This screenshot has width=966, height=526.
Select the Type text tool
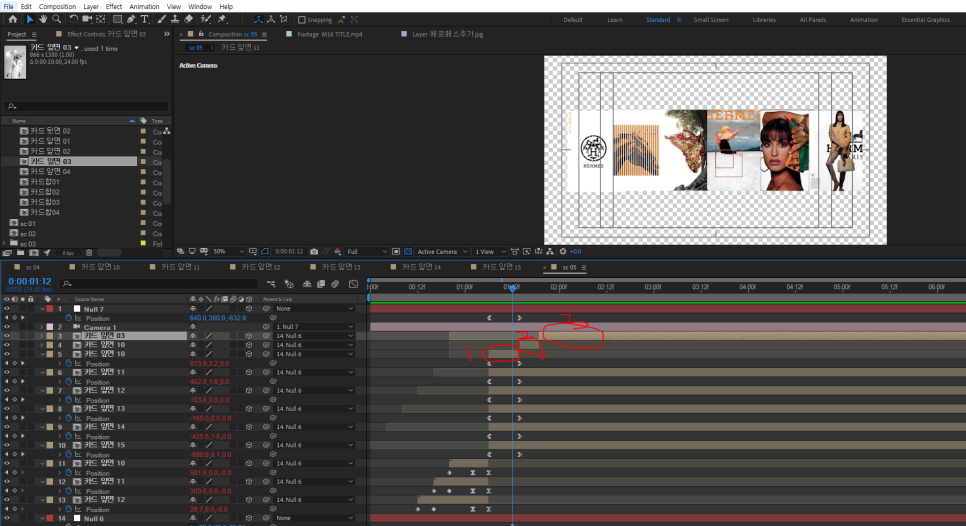(x=145, y=20)
